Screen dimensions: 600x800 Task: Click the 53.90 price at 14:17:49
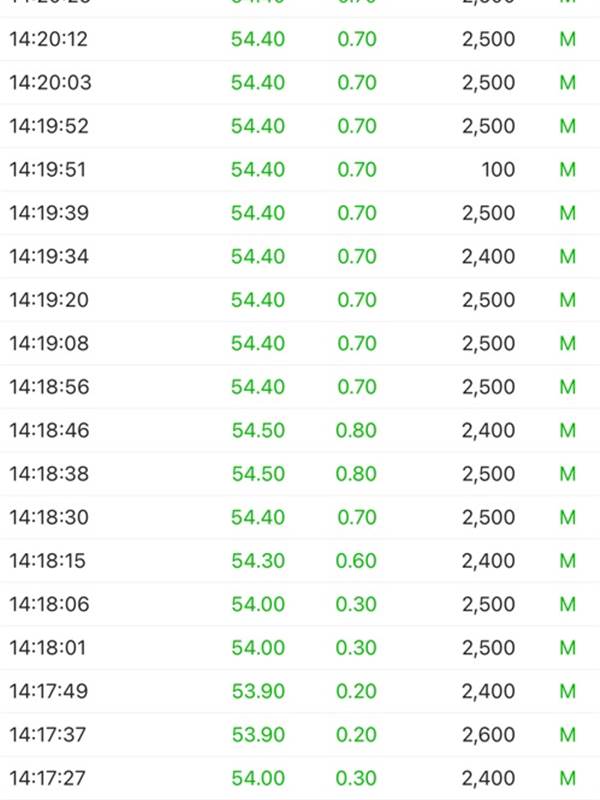[258, 691]
